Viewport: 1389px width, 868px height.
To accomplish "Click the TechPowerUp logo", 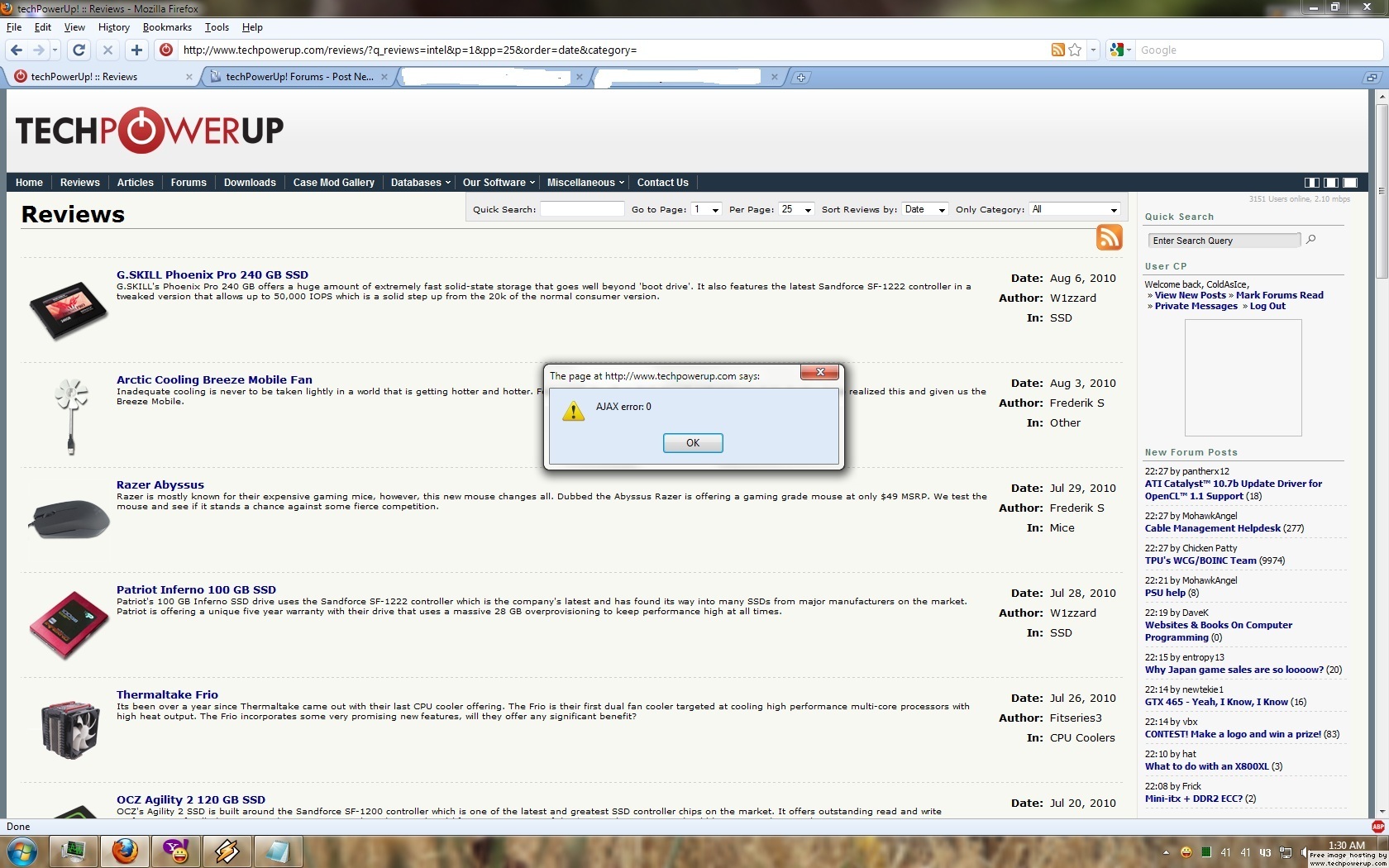I will point(150,131).
